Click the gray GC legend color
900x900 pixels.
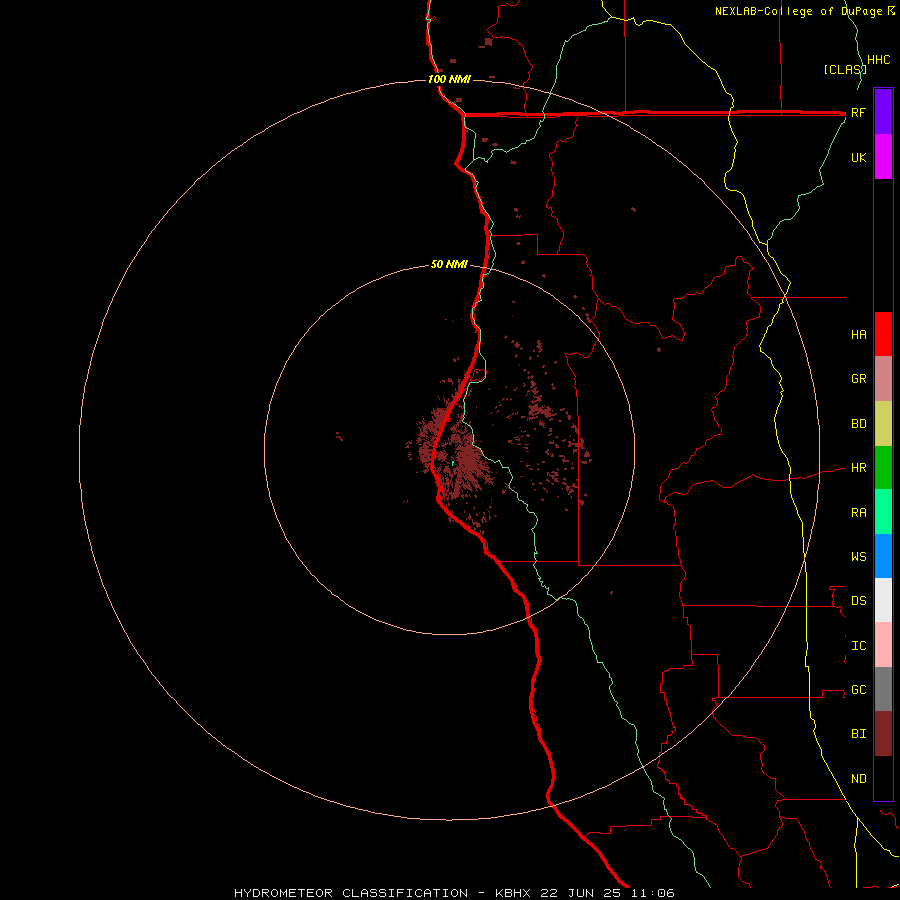click(883, 689)
